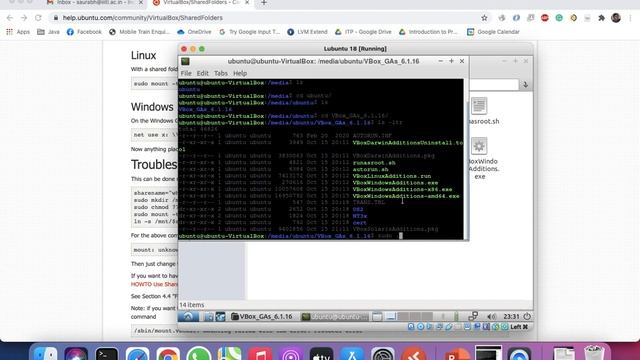Click the volume icon in Lubuntu tray
The height and width of the screenshot is (360, 640).
[491, 316]
